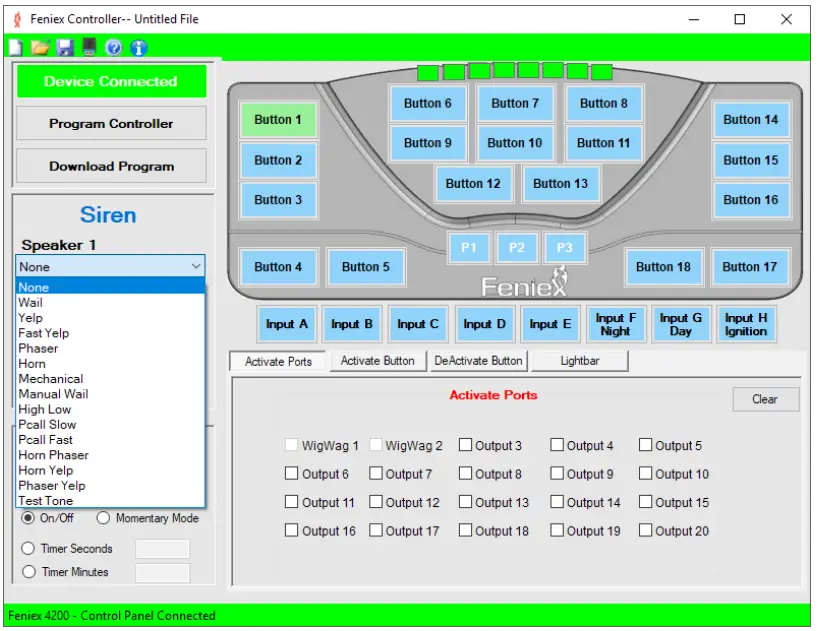This screenshot has width=818, height=631.
Task: Pick Horn Phaser from the siren list
Action: point(110,455)
